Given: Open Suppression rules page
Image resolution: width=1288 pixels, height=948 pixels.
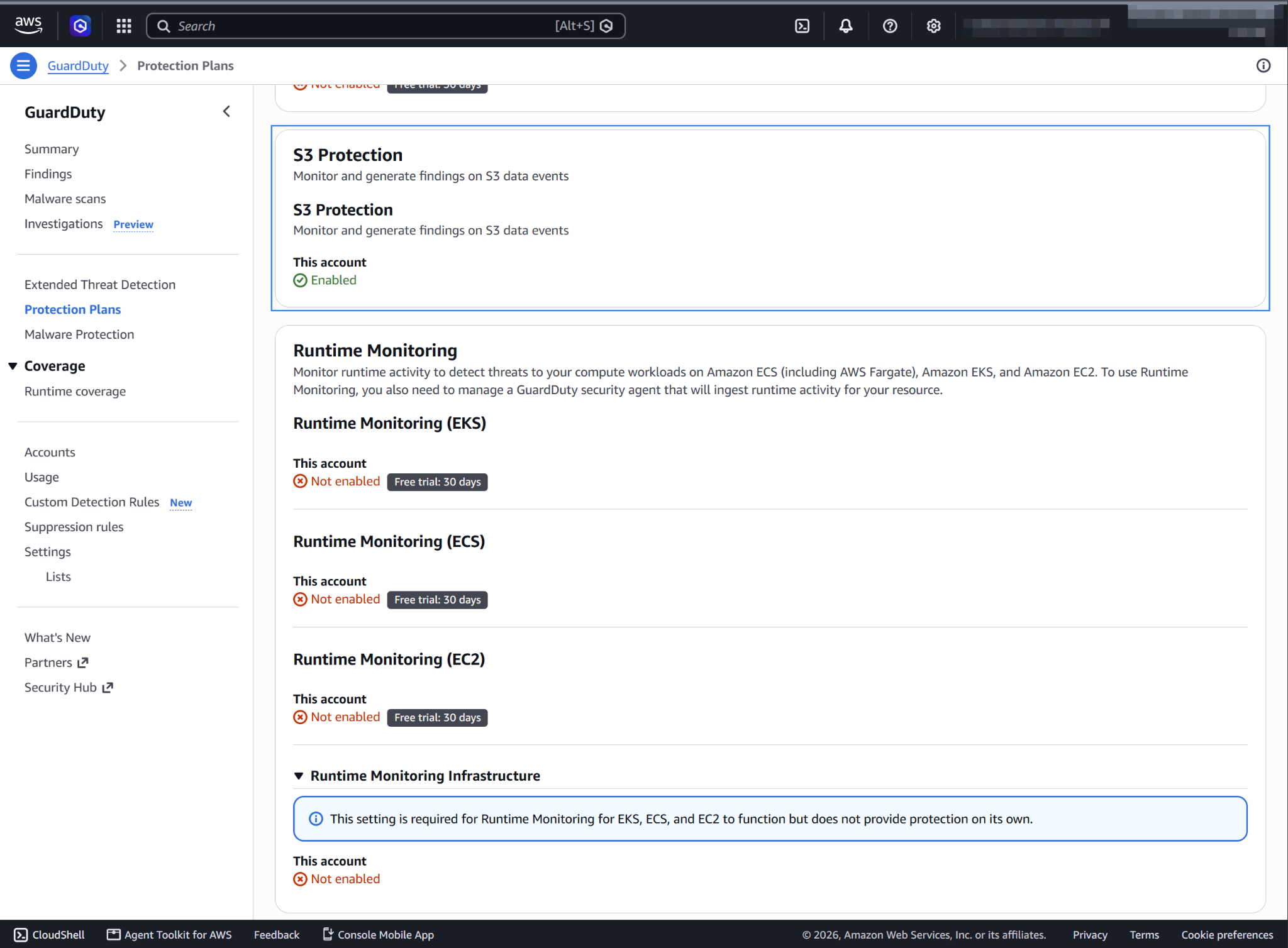Looking at the screenshot, I should tap(74, 527).
